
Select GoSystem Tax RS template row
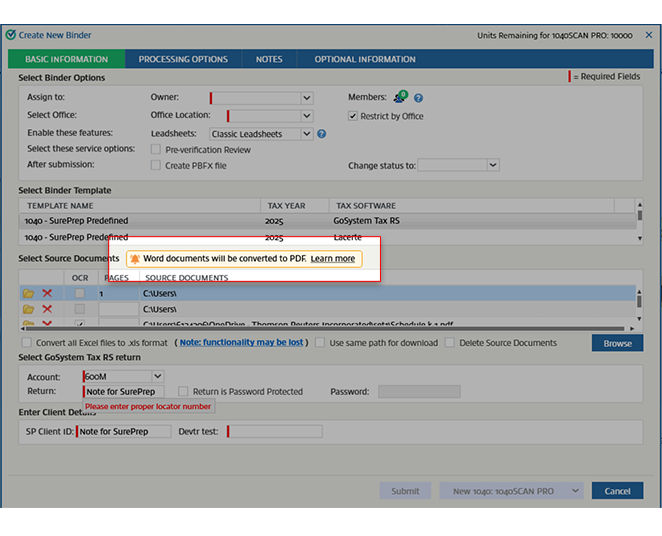327,221
